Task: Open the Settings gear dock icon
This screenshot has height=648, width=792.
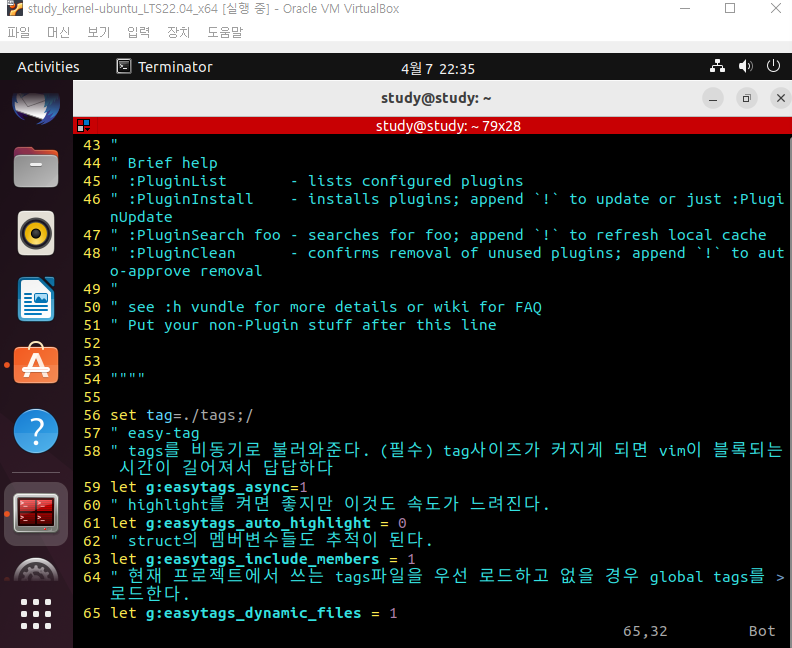Action: click(36, 571)
